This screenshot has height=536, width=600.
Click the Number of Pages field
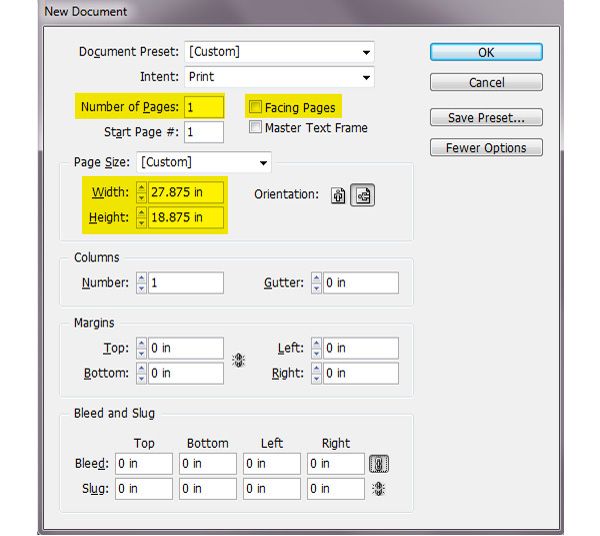click(204, 107)
